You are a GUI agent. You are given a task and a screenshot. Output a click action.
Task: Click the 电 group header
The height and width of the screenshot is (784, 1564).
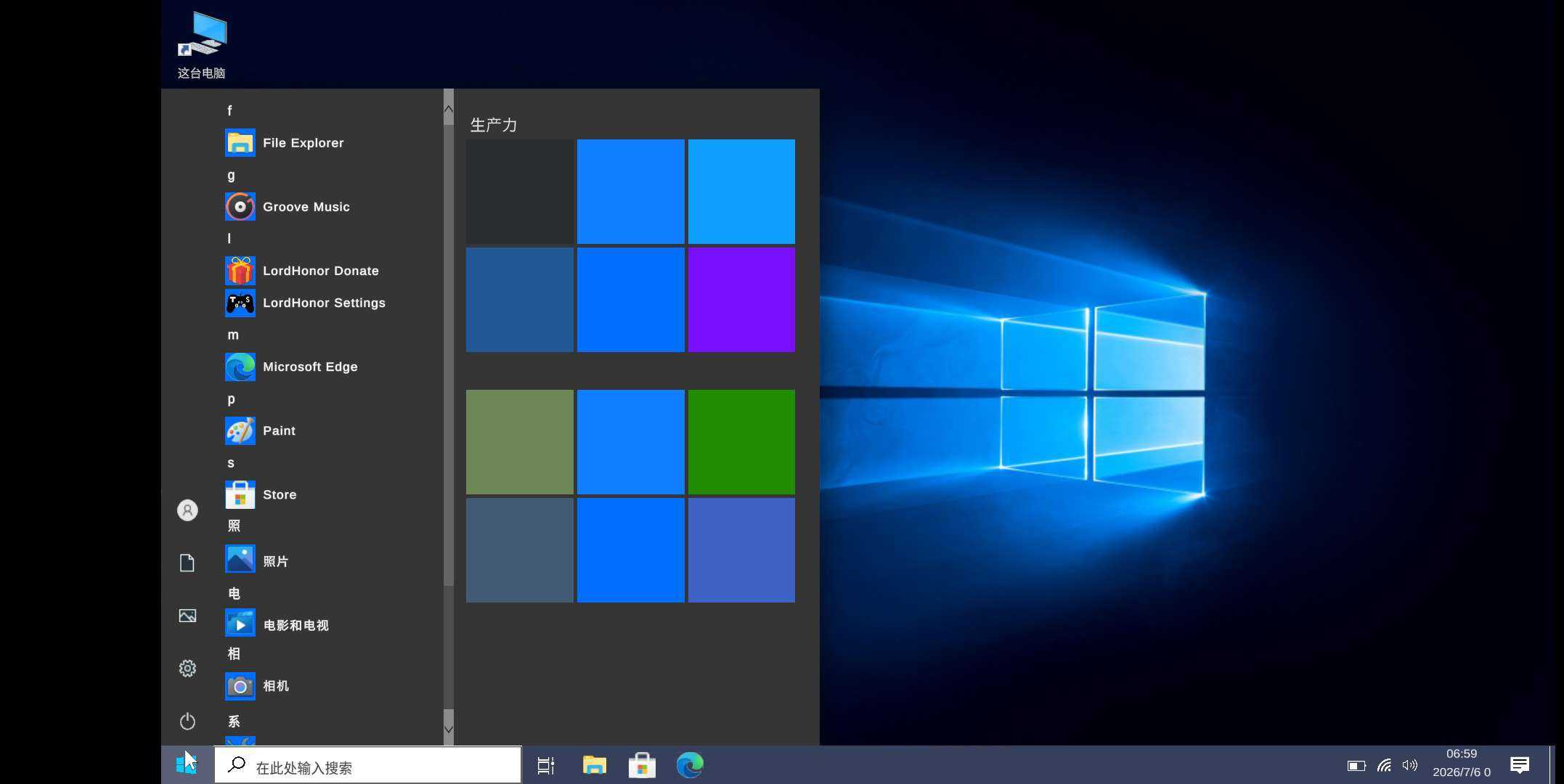tap(234, 593)
